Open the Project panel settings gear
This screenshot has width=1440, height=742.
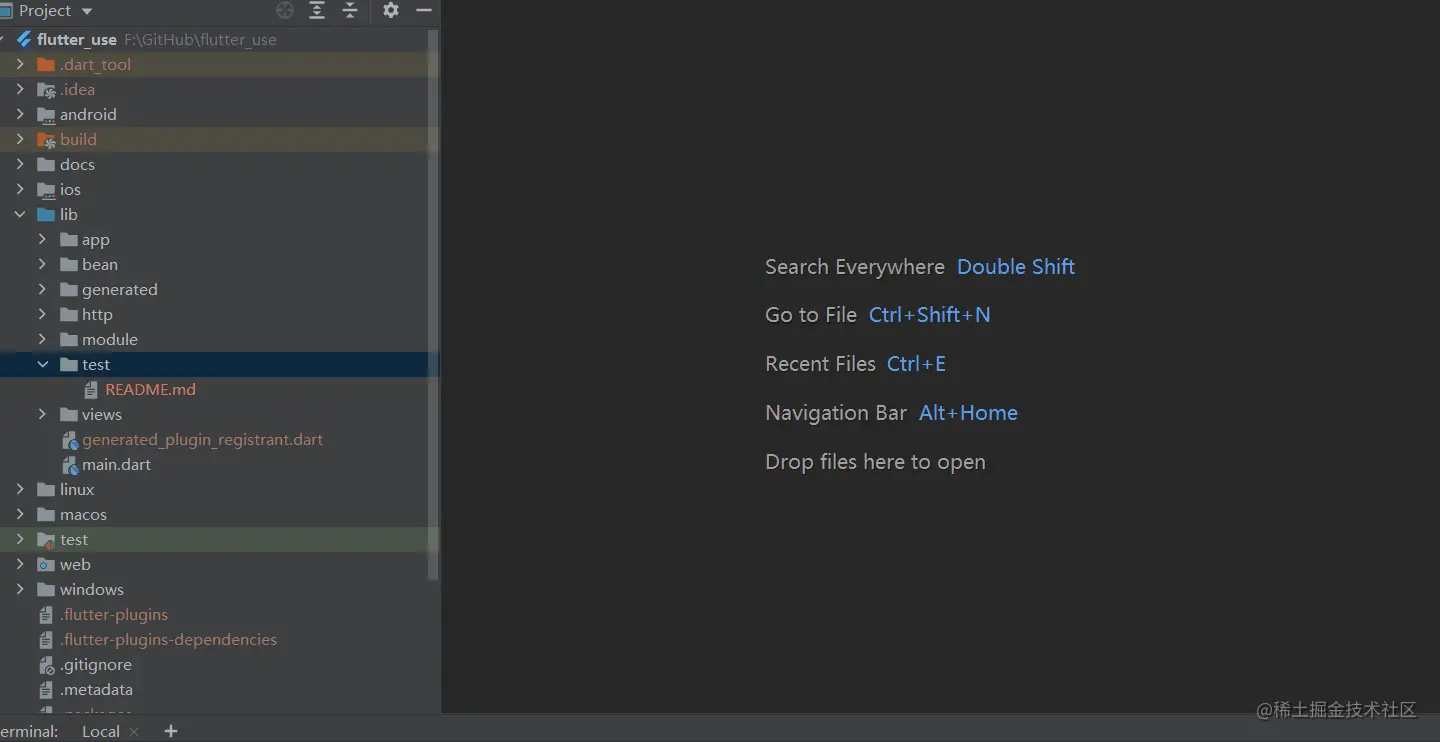point(391,10)
